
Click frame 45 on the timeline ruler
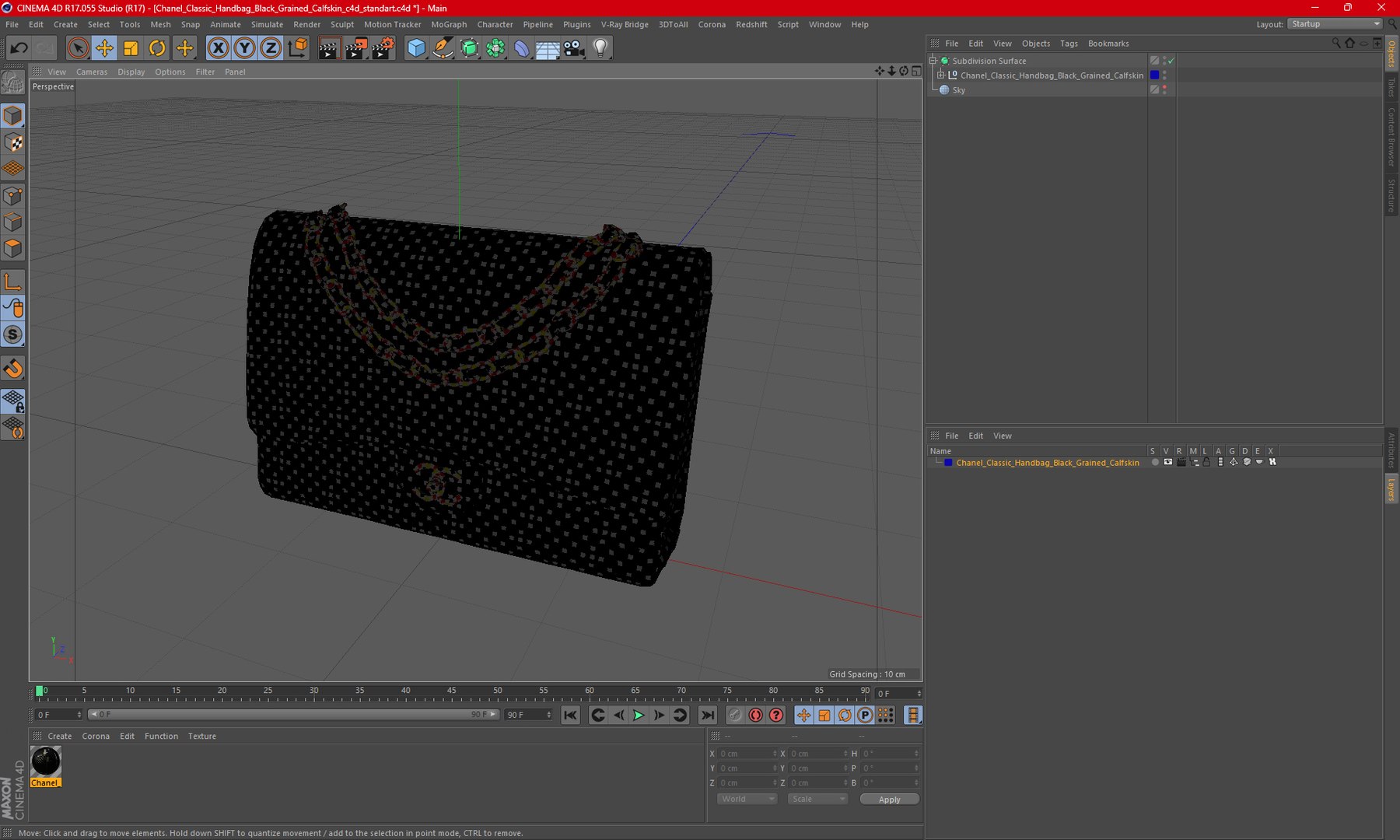click(451, 691)
